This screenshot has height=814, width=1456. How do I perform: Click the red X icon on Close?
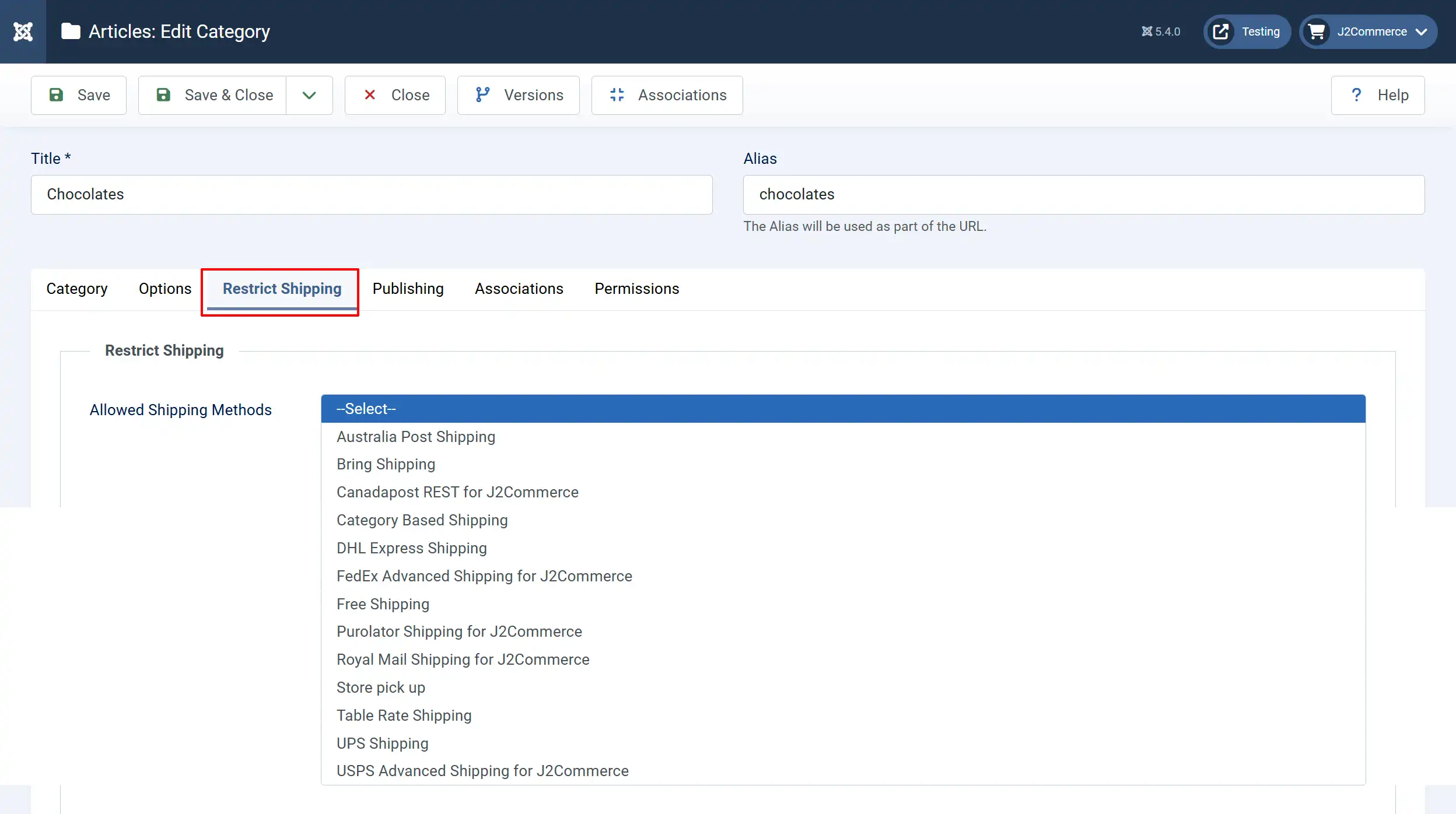370,95
